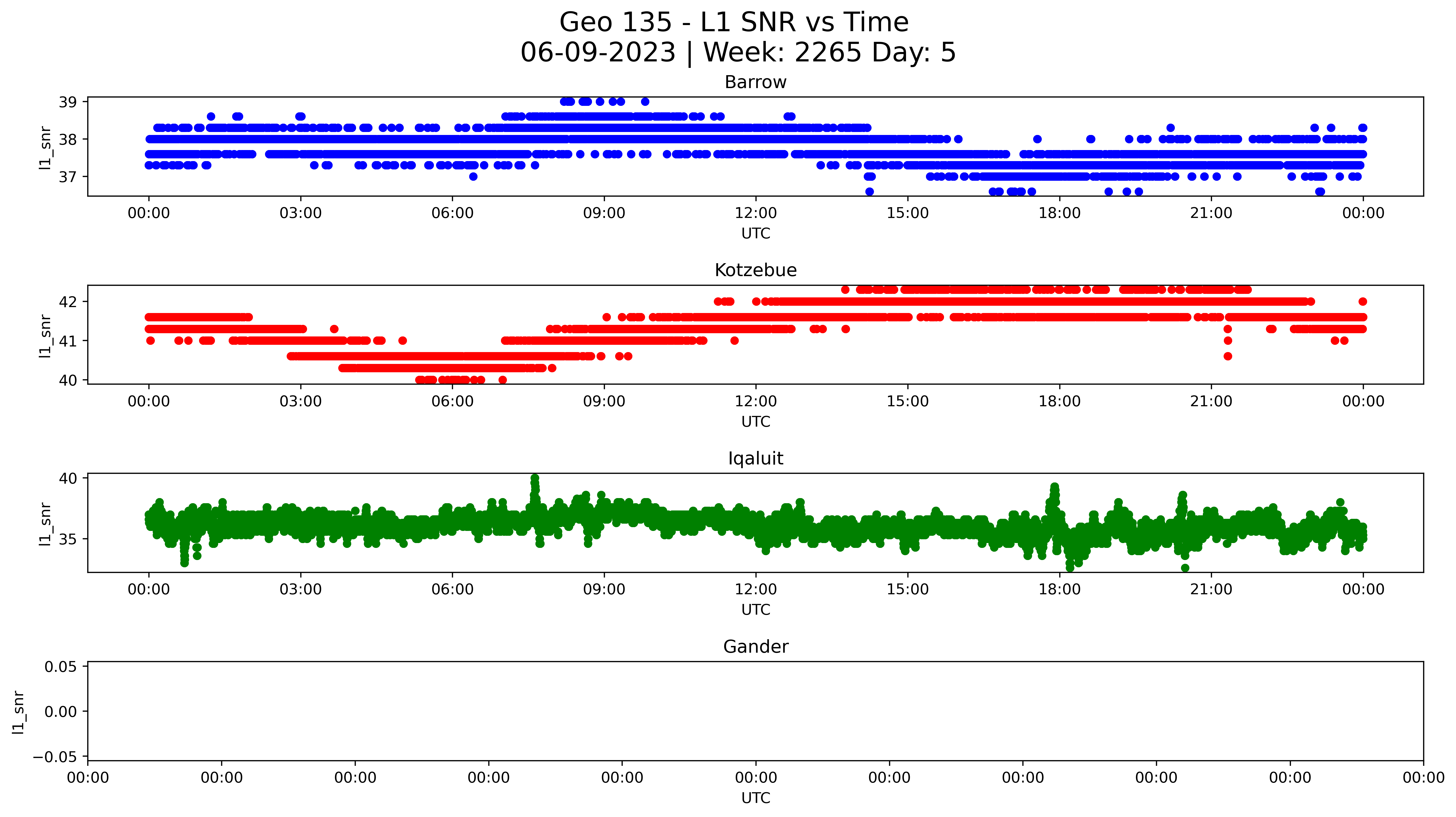The height and width of the screenshot is (817, 1456).
Task: Select the 'Barrow' subplot title
Action: [x=756, y=82]
